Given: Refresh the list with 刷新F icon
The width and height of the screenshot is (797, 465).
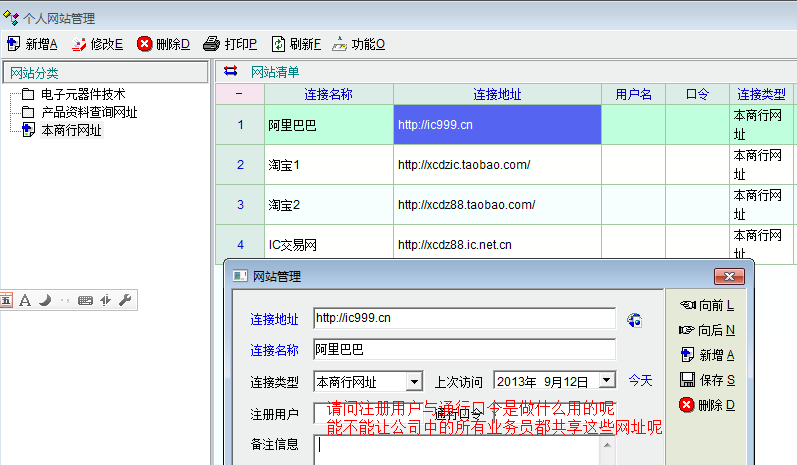Looking at the screenshot, I should [x=279, y=44].
